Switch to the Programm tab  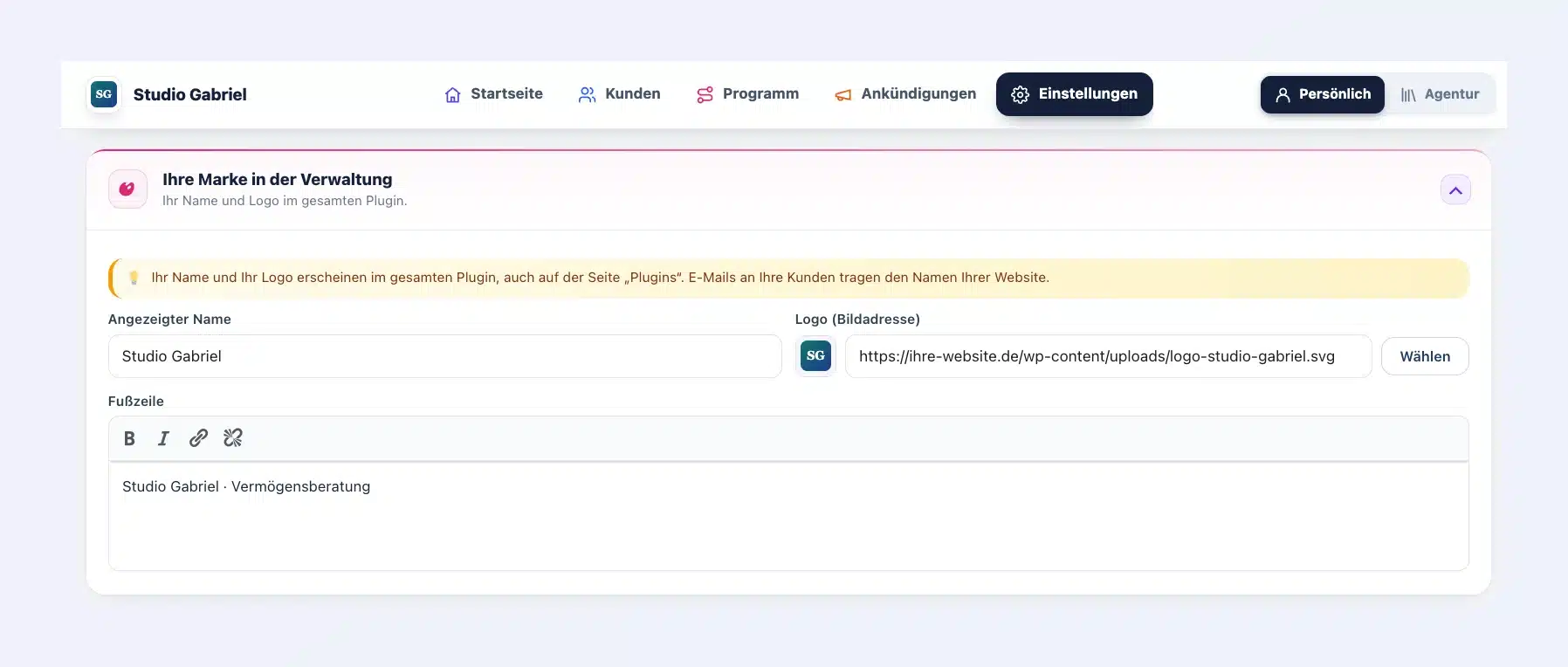pyautogui.click(x=747, y=94)
